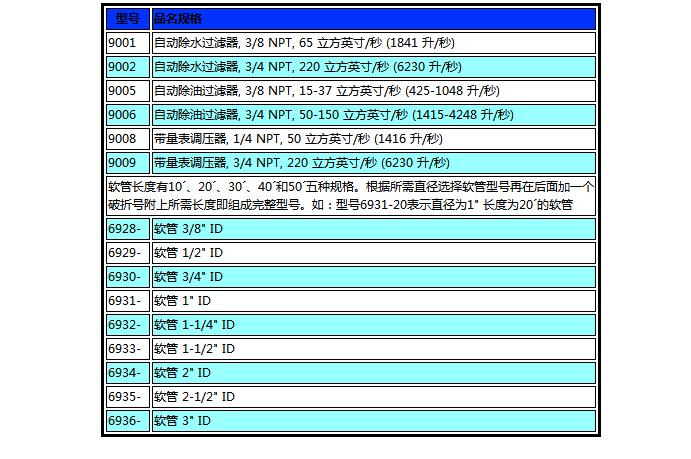The width and height of the screenshot is (691, 459).
Task: Select model cell 6936-
Action: (x=128, y=421)
